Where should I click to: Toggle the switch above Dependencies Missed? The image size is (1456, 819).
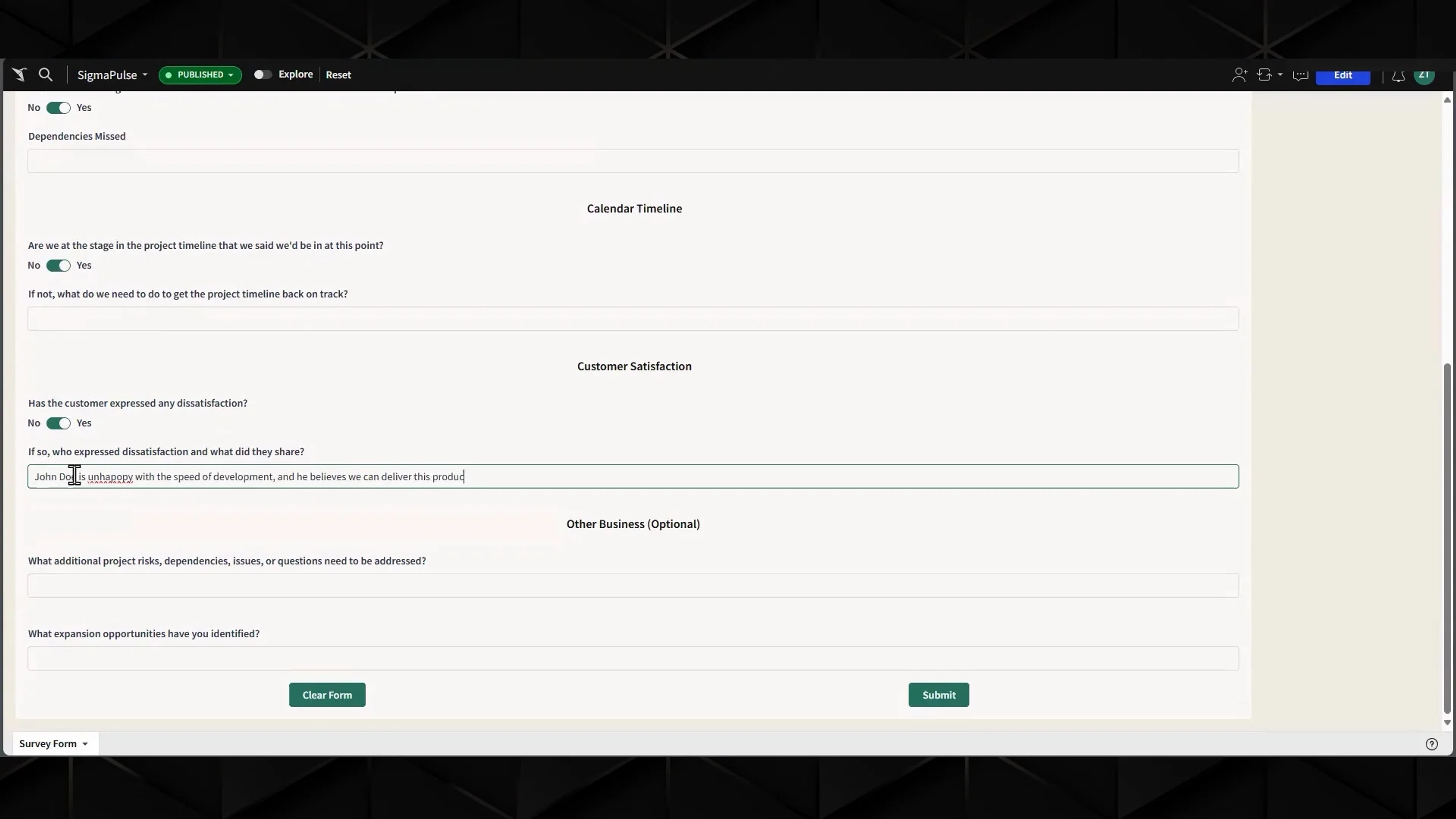click(x=58, y=108)
